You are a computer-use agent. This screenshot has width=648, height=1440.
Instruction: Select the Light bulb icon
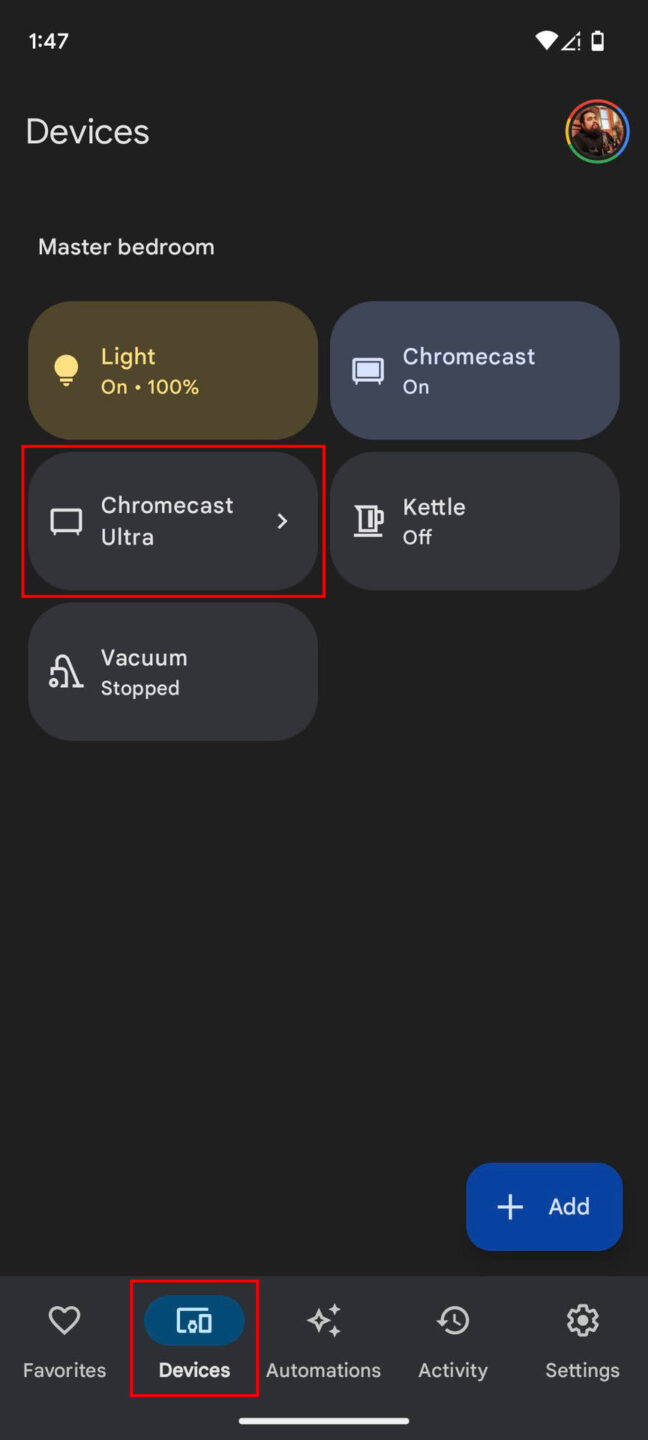[64, 370]
